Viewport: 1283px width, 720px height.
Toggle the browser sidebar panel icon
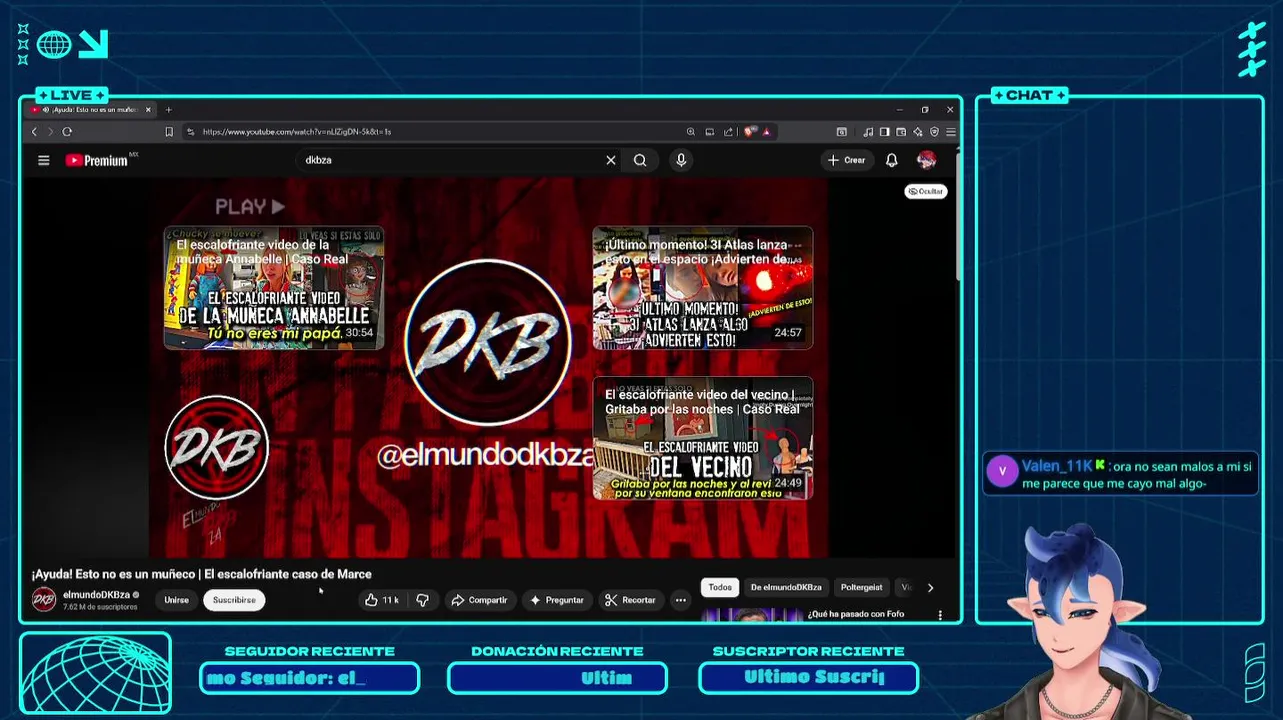pyautogui.click(x=884, y=132)
